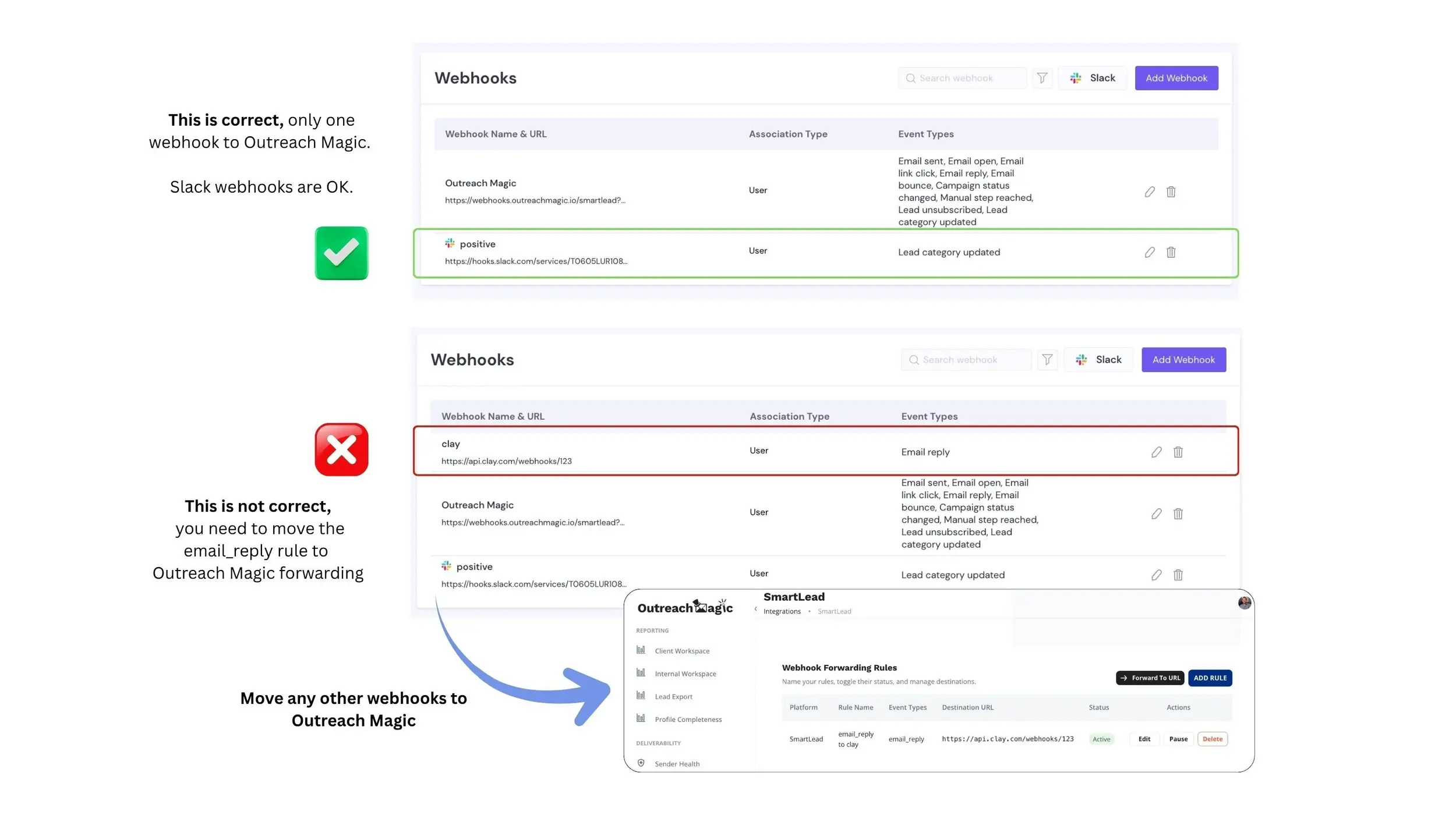This screenshot has height=815, width=1456.
Task: Open the filter dropdown in lower Webhooks panel
Action: 1047,359
